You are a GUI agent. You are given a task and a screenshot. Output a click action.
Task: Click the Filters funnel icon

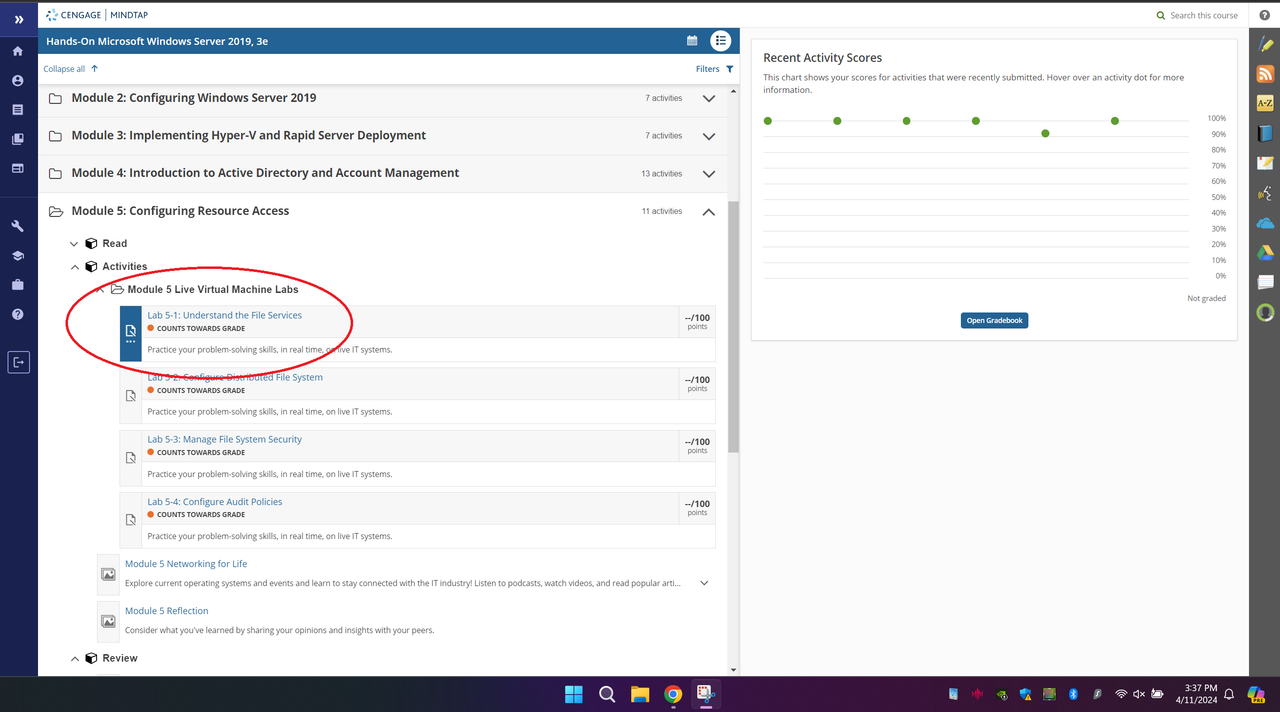pyautogui.click(x=730, y=69)
